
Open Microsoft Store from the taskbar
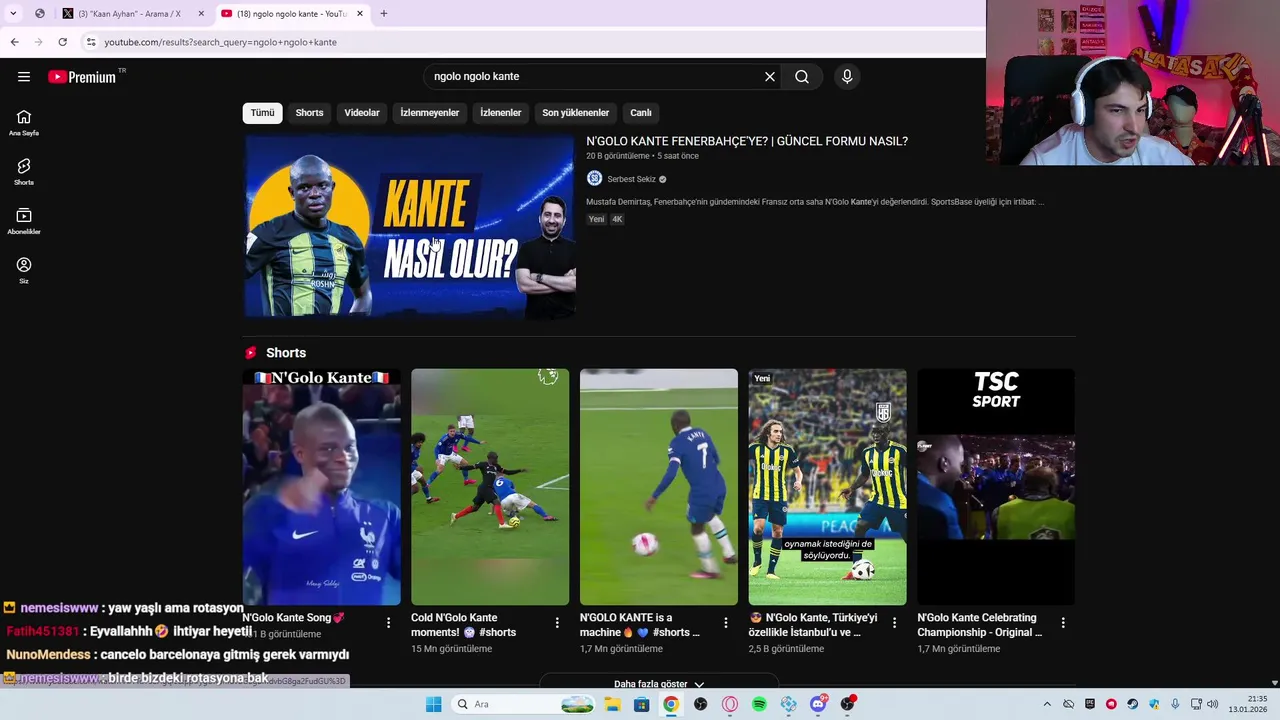[x=641, y=704]
